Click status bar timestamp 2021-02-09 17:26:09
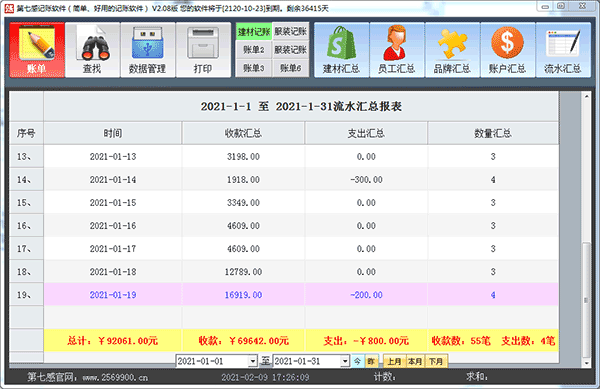 coord(265,378)
